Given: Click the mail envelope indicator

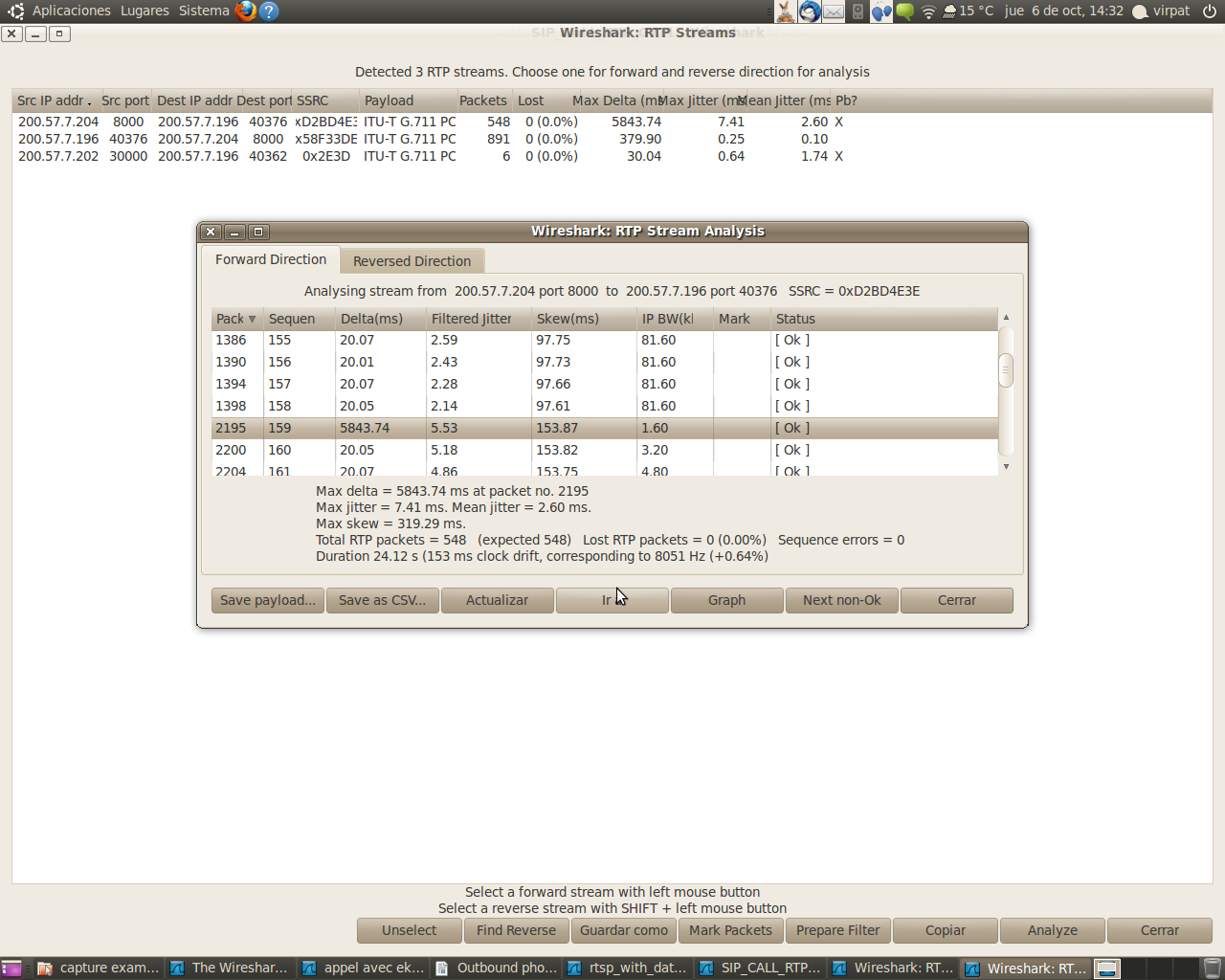Looking at the screenshot, I should click(x=834, y=11).
